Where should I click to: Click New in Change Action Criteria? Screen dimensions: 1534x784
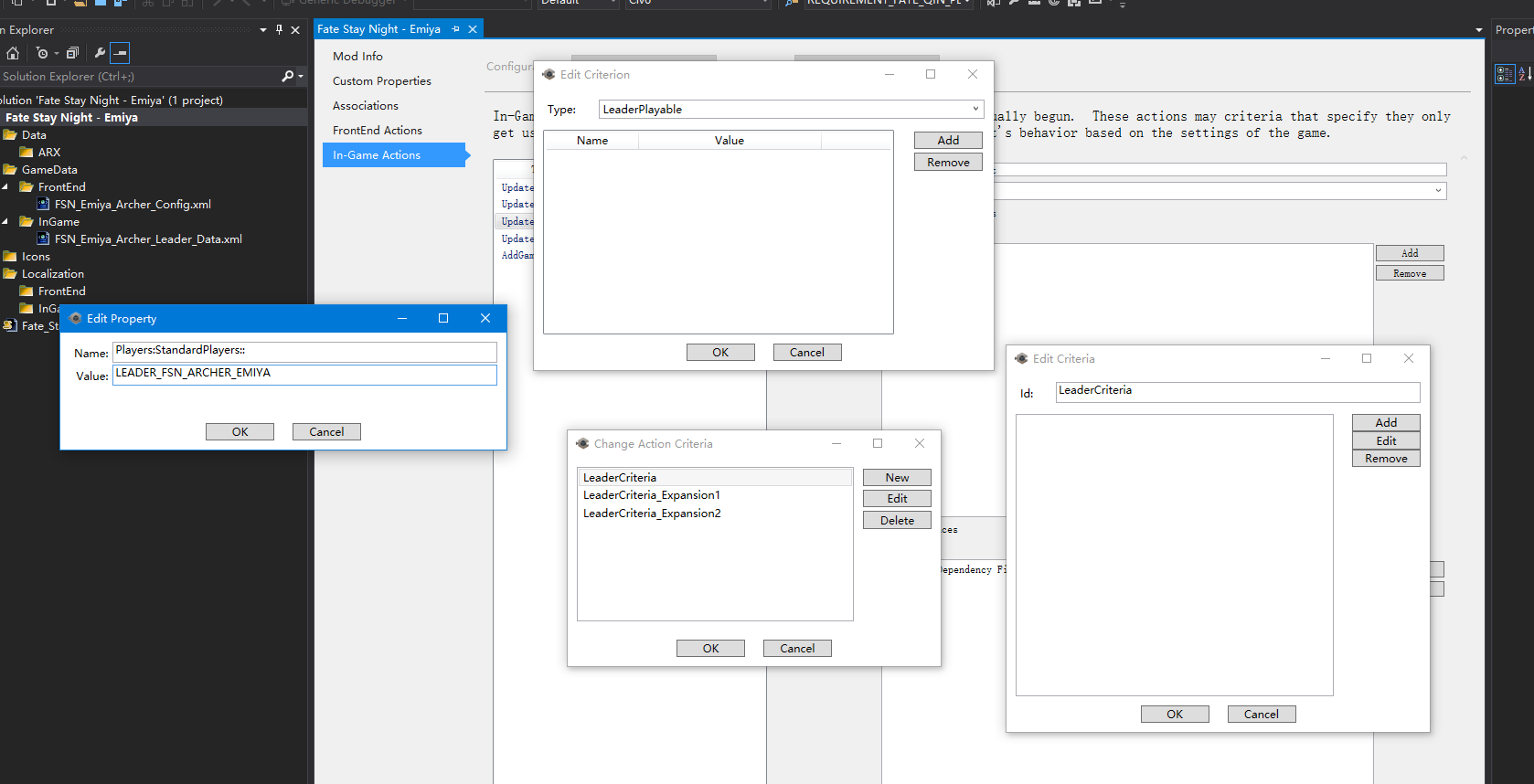(897, 478)
